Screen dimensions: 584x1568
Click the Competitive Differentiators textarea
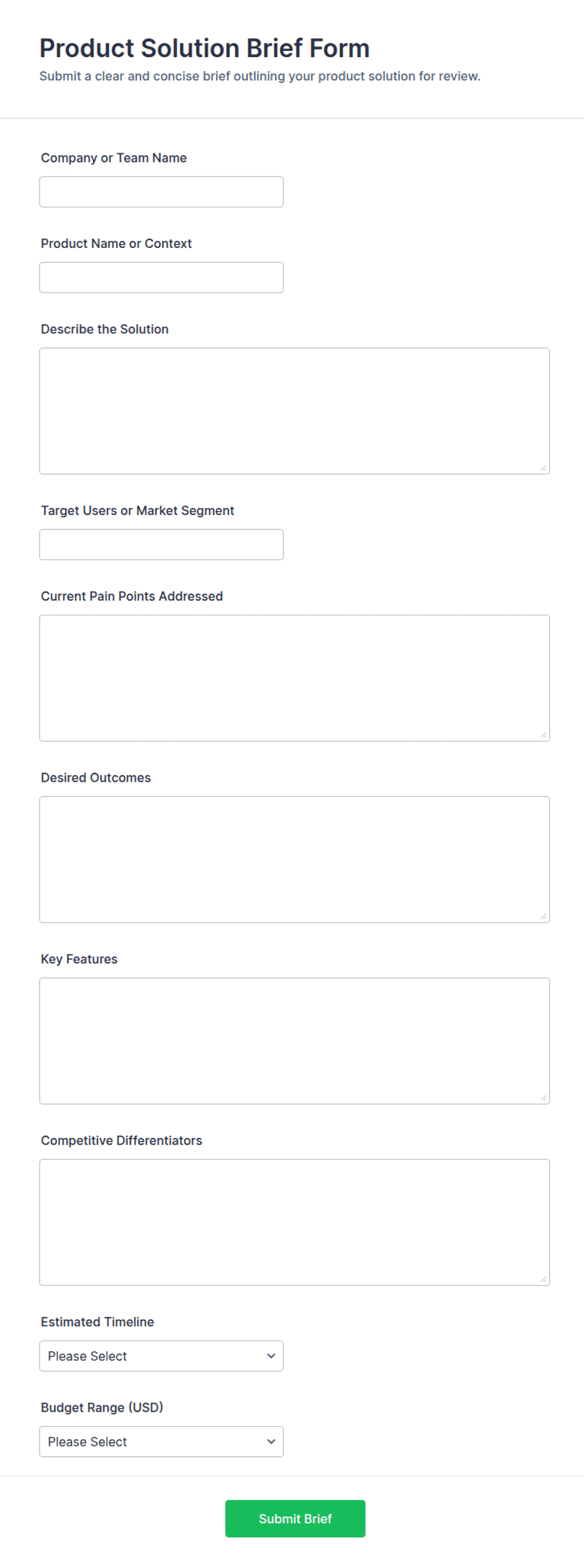click(295, 1223)
